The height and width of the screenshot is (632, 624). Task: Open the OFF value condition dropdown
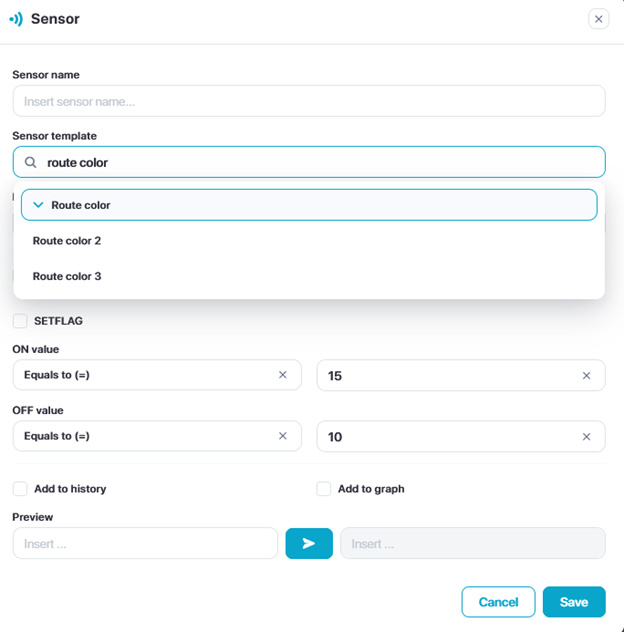click(x=145, y=436)
